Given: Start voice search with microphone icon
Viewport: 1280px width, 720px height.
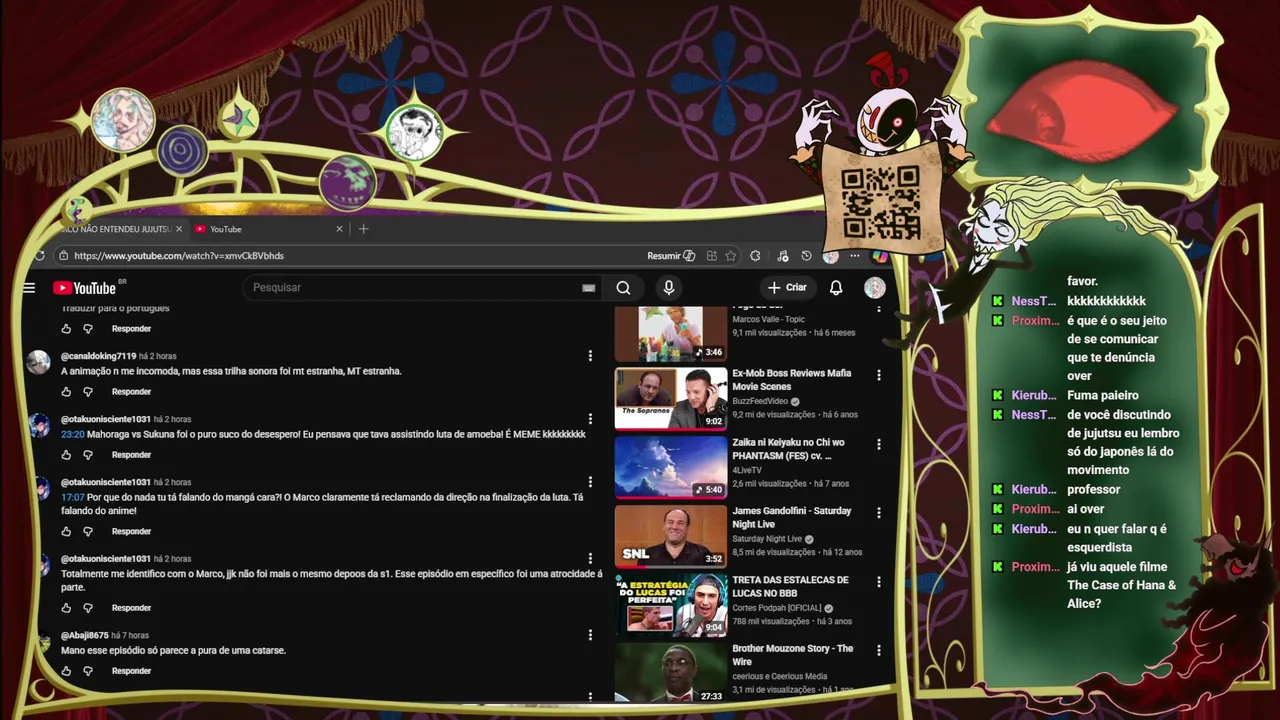Looking at the screenshot, I should tap(669, 288).
